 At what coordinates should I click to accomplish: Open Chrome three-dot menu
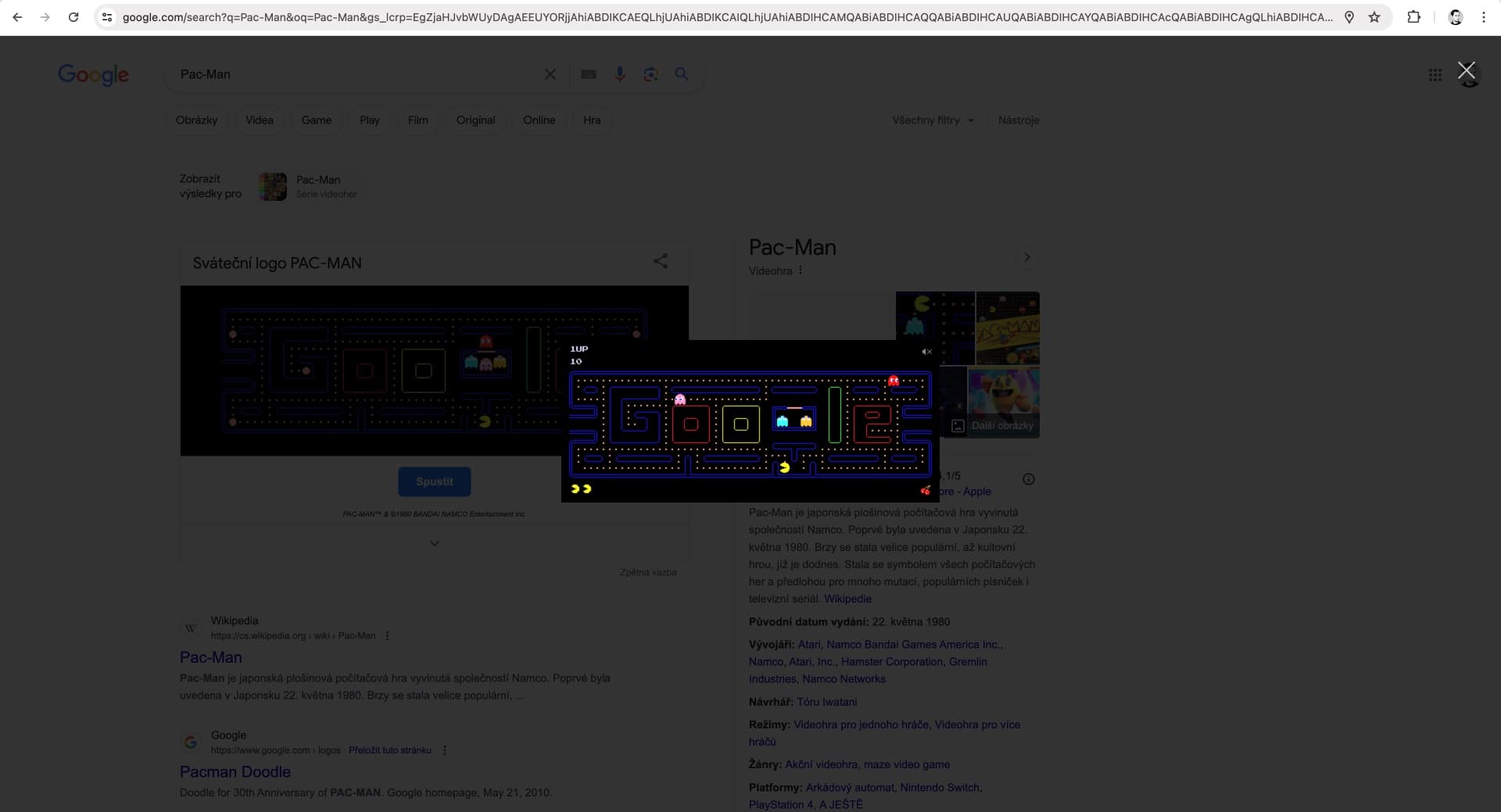tap(1484, 17)
